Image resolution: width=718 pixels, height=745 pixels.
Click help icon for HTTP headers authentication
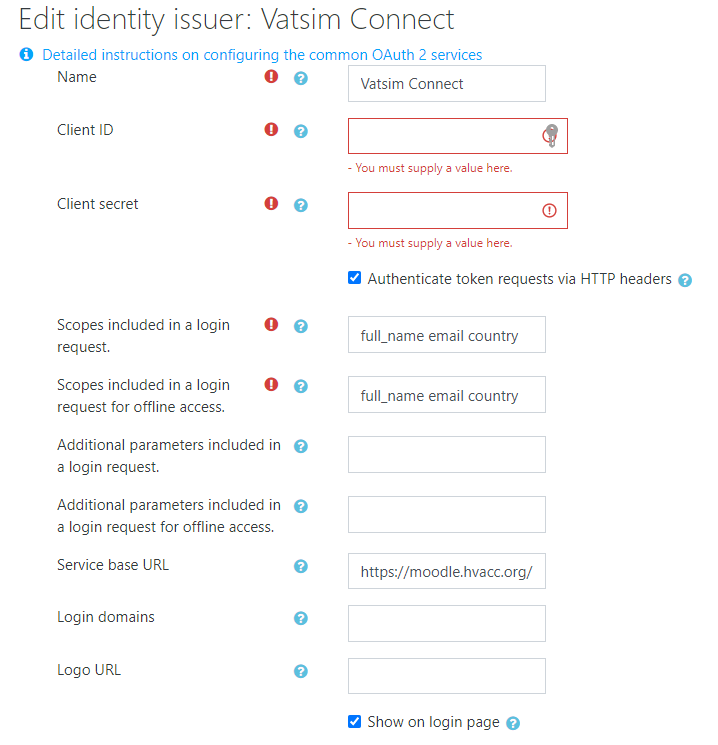tap(685, 280)
